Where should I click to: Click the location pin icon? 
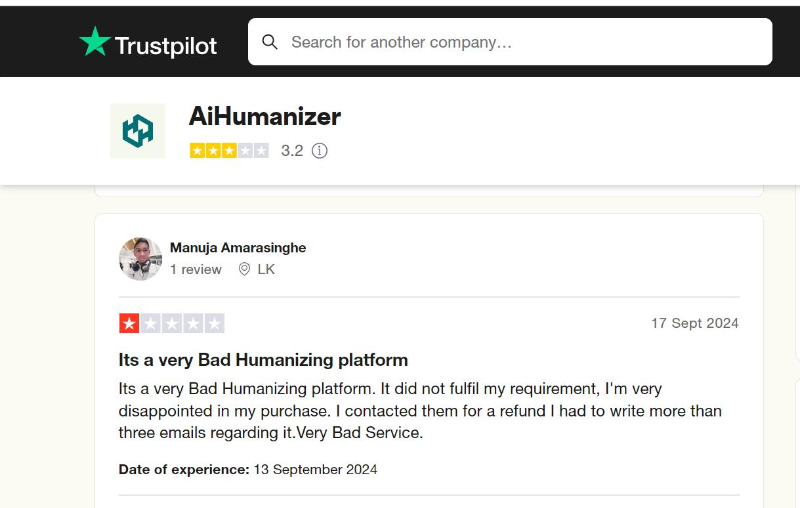[244, 269]
